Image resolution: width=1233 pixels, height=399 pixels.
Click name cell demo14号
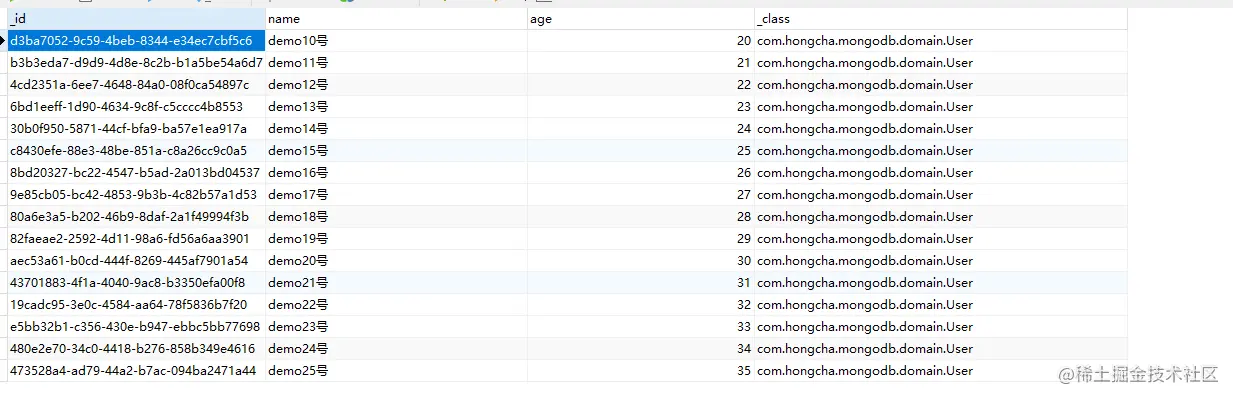coord(397,129)
